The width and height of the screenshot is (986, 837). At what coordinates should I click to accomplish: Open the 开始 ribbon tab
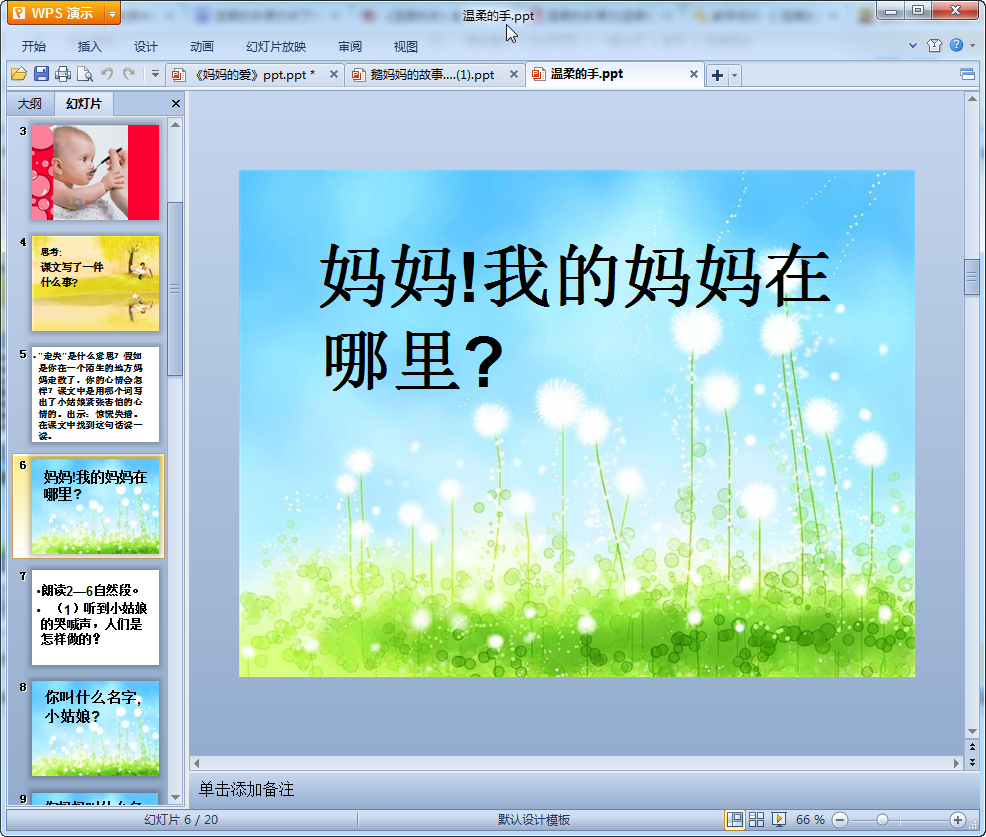33,47
